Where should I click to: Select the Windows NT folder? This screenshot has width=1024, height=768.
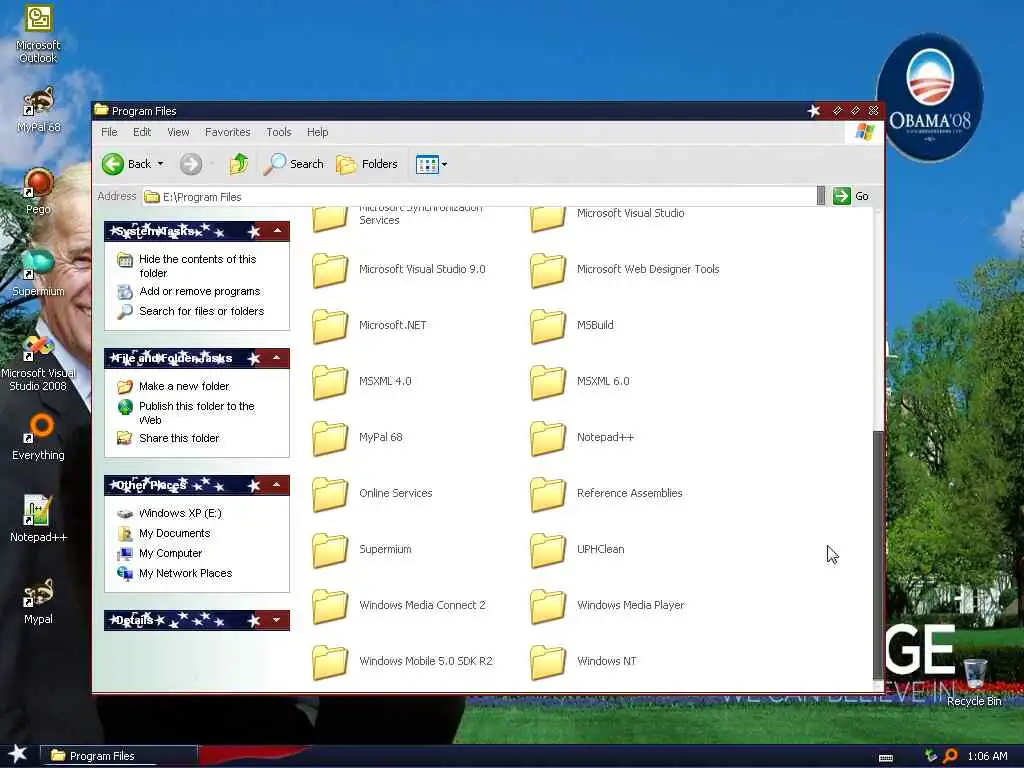[x=583, y=662]
